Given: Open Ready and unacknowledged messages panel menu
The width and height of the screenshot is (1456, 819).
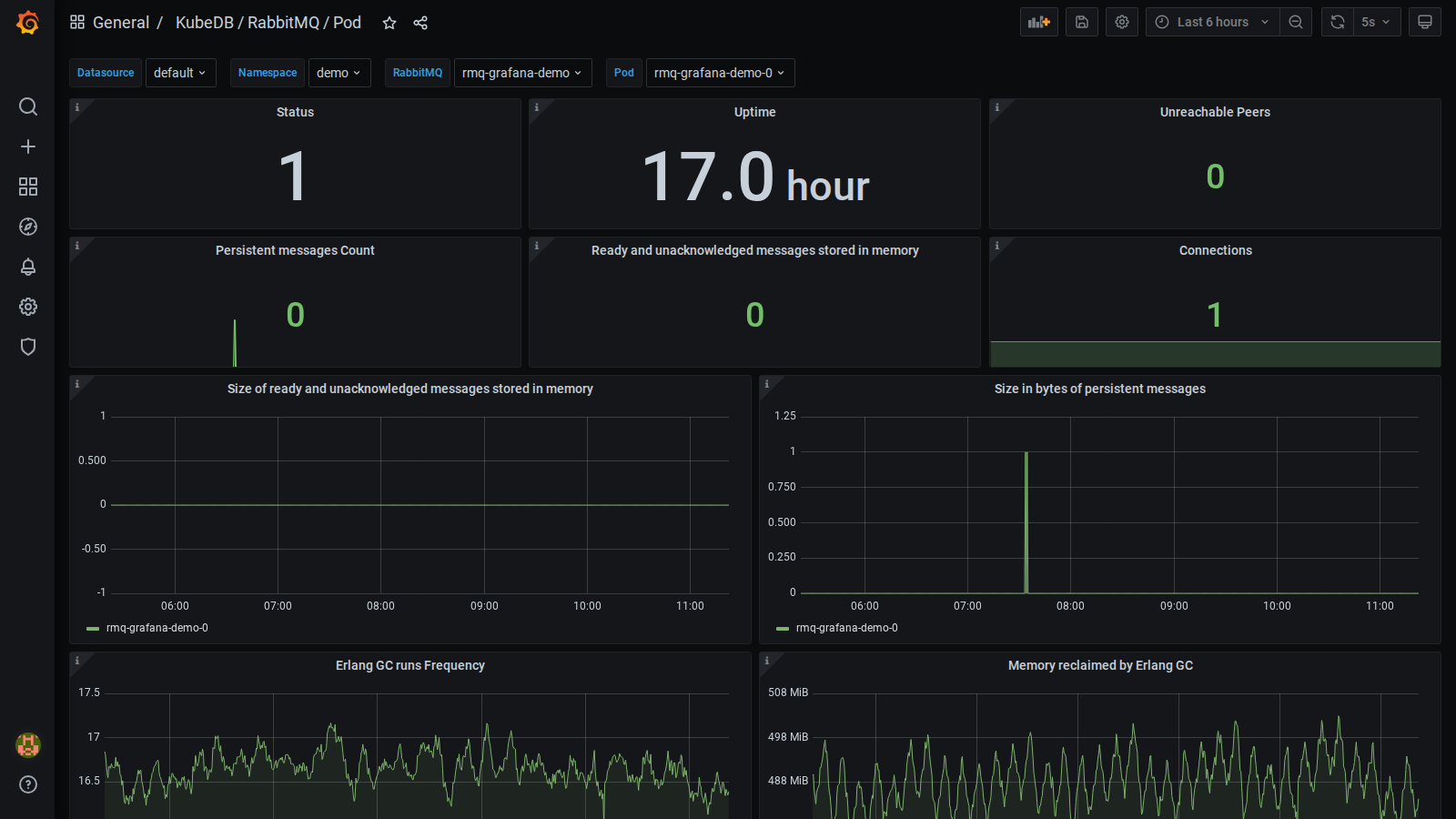Looking at the screenshot, I should click(755, 250).
